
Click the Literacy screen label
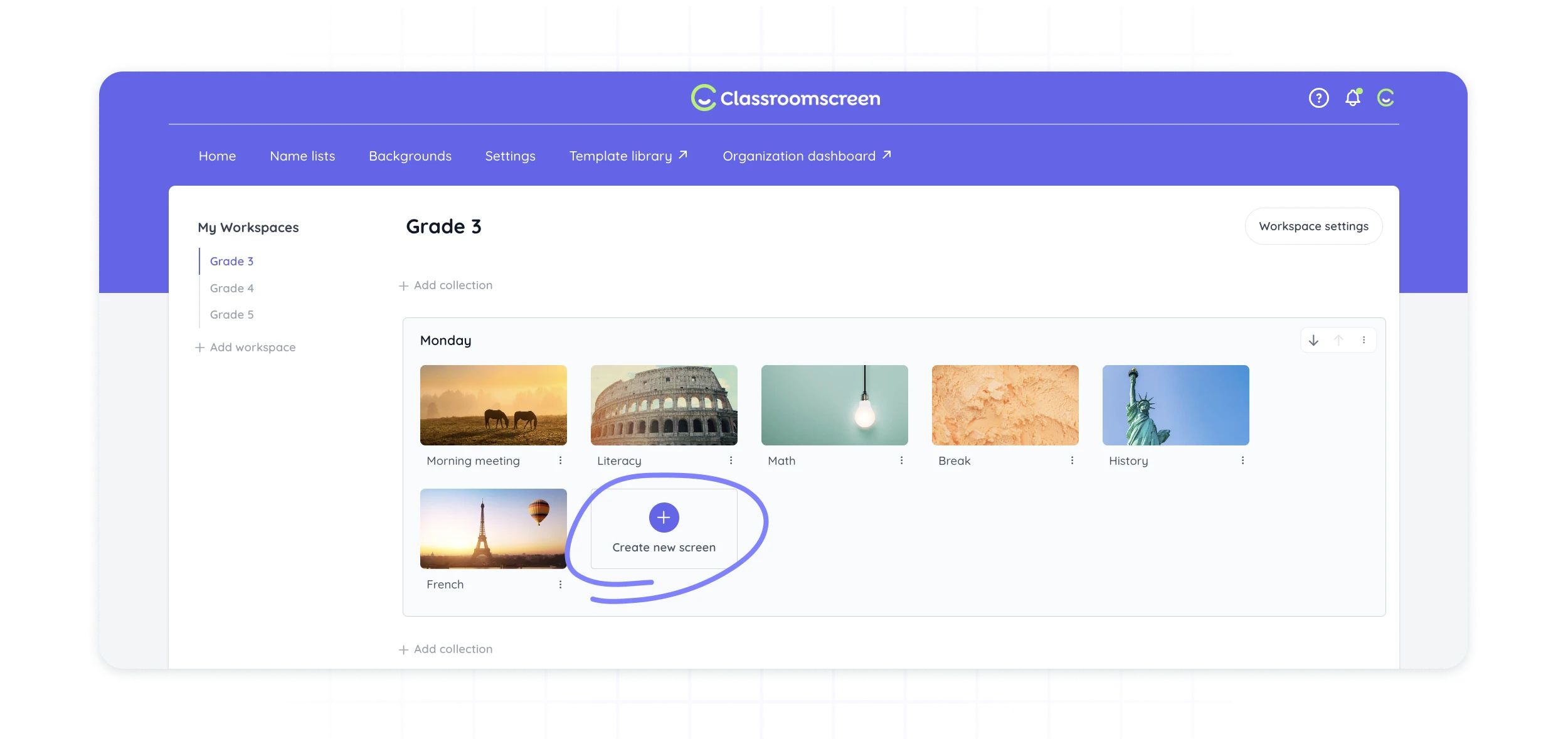point(619,461)
